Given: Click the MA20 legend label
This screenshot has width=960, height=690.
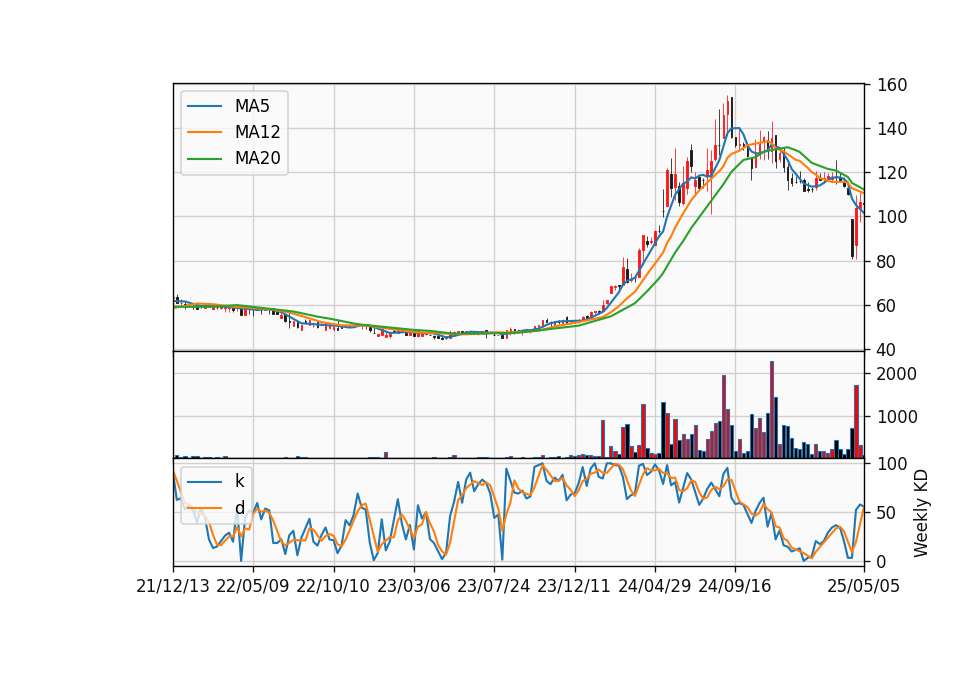Looking at the screenshot, I should (257, 158).
